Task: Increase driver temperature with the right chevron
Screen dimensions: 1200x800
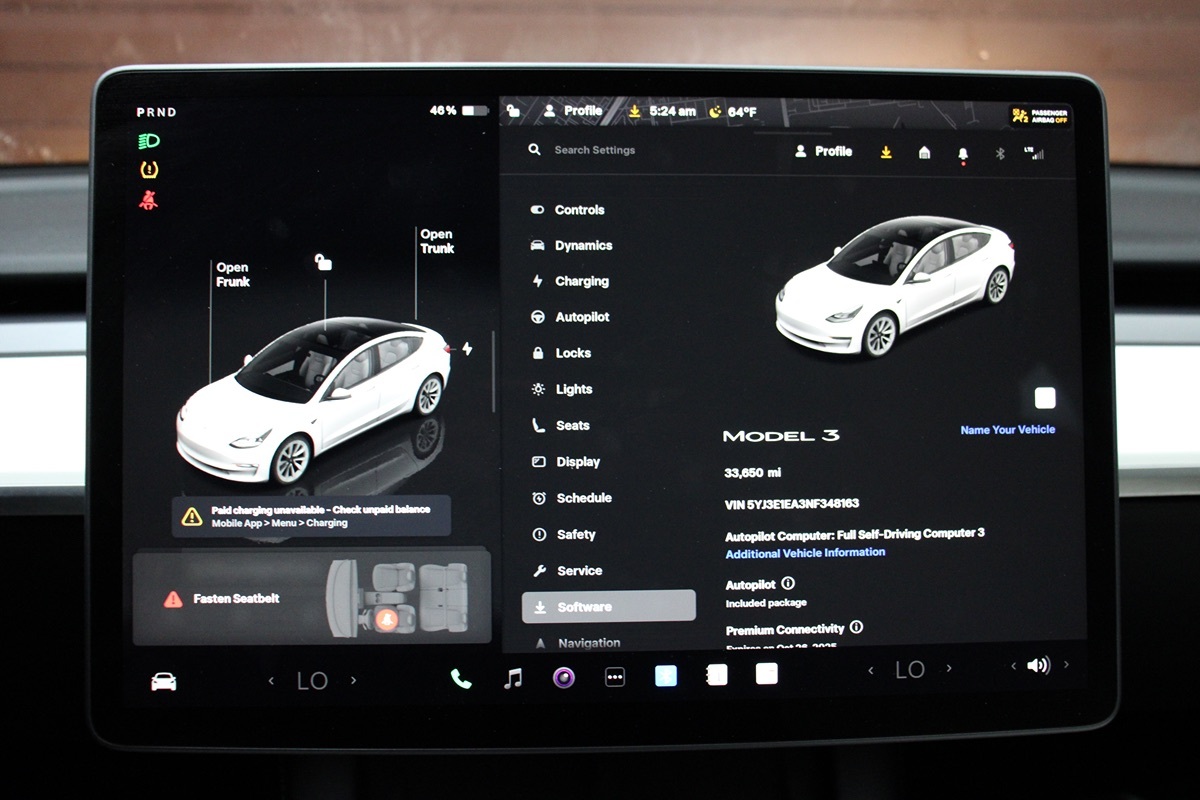Action: [355, 680]
